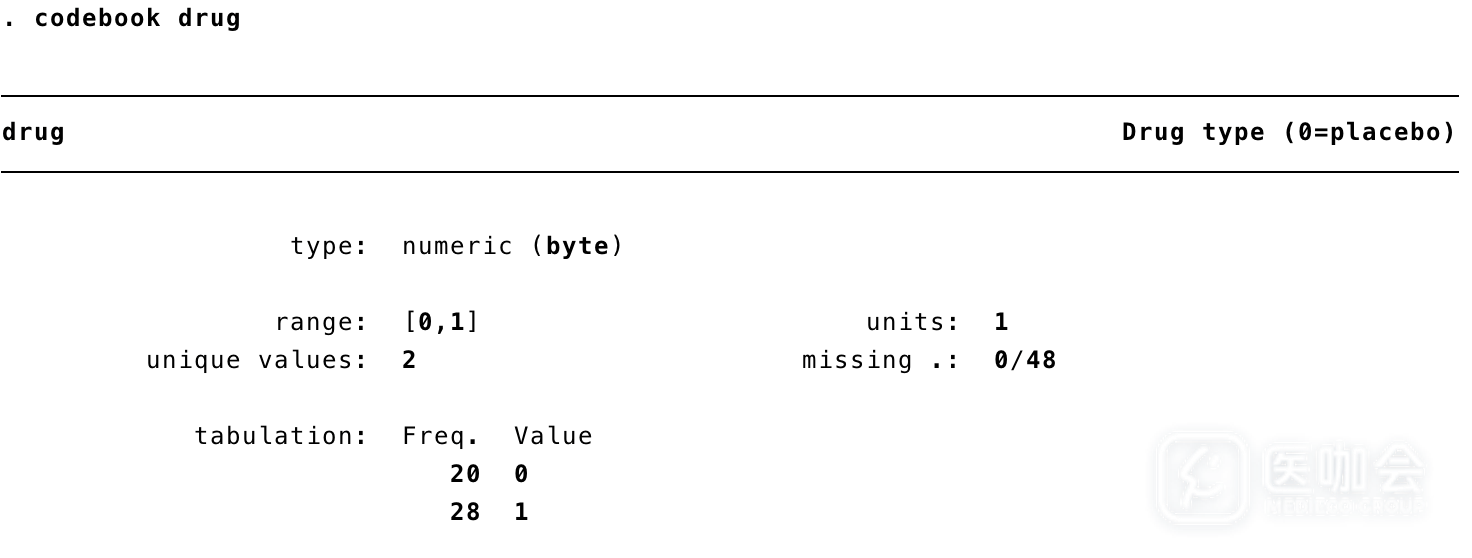Click the Chinese watermark text beside logo

1343,469
